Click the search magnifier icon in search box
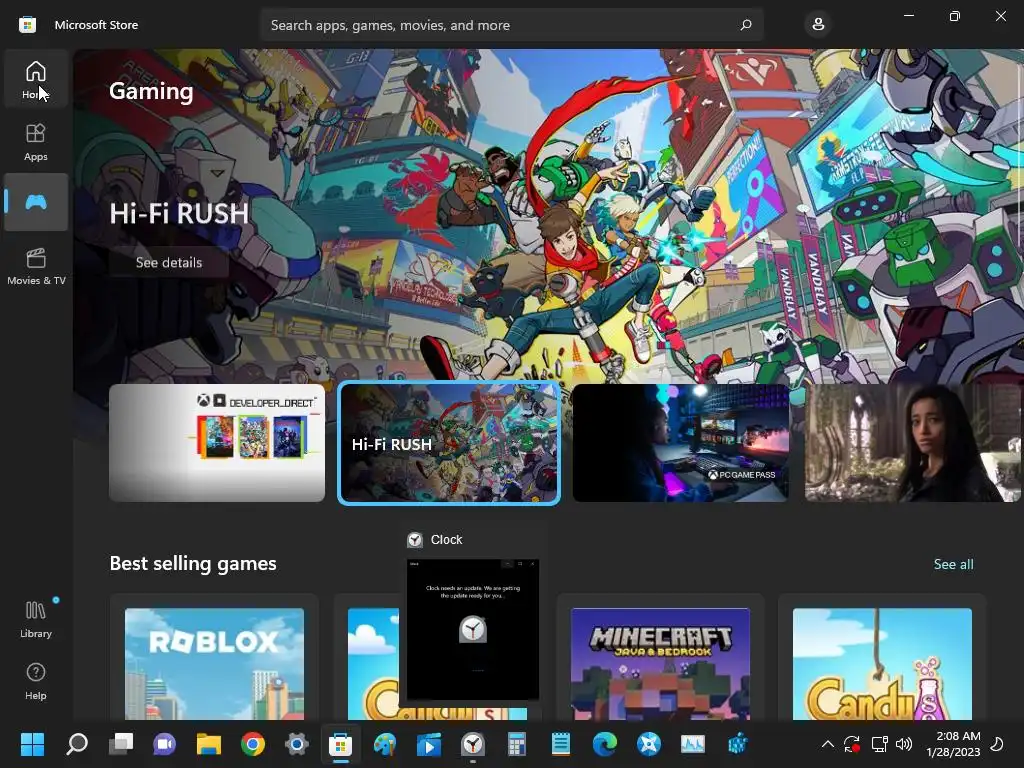The height and width of the screenshot is (768, 1024). tap(746, 25)
